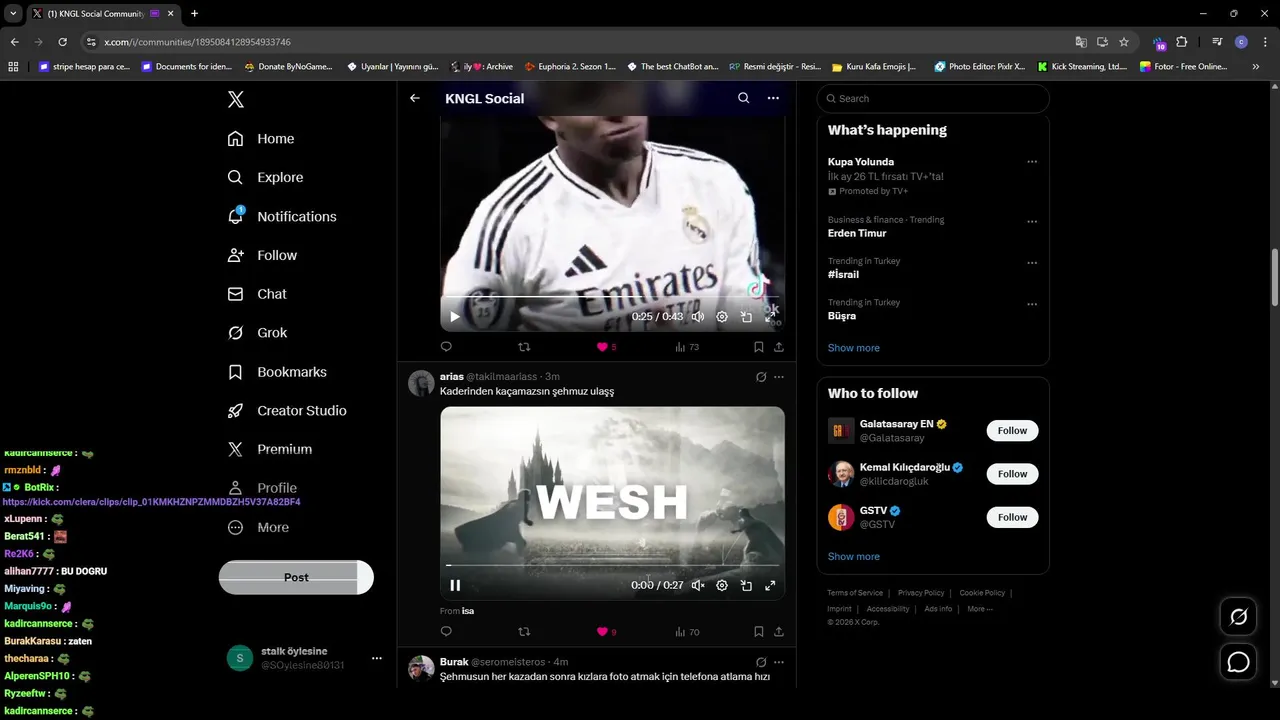Reply to the Real Madrid video post
Screen dimensions: 1280x720
coord(446,347)
